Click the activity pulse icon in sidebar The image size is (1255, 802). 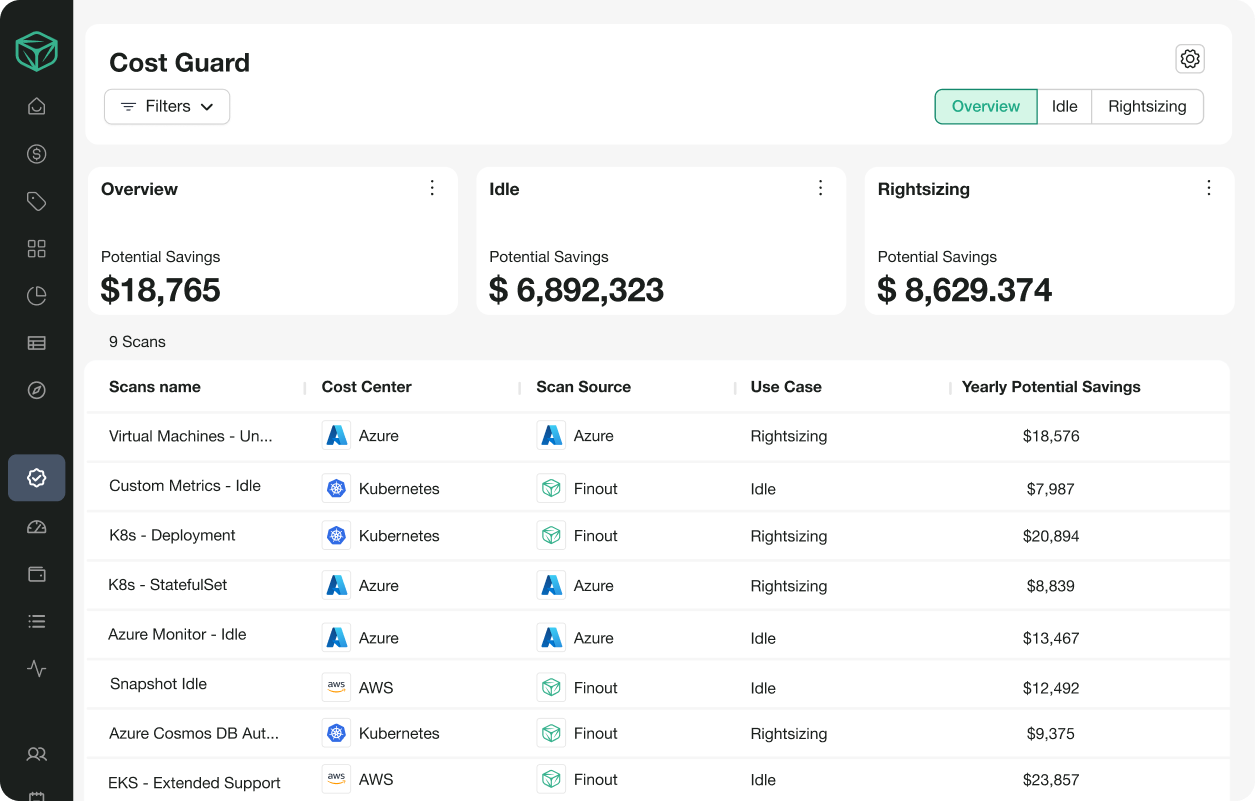(x=37, y=669)
